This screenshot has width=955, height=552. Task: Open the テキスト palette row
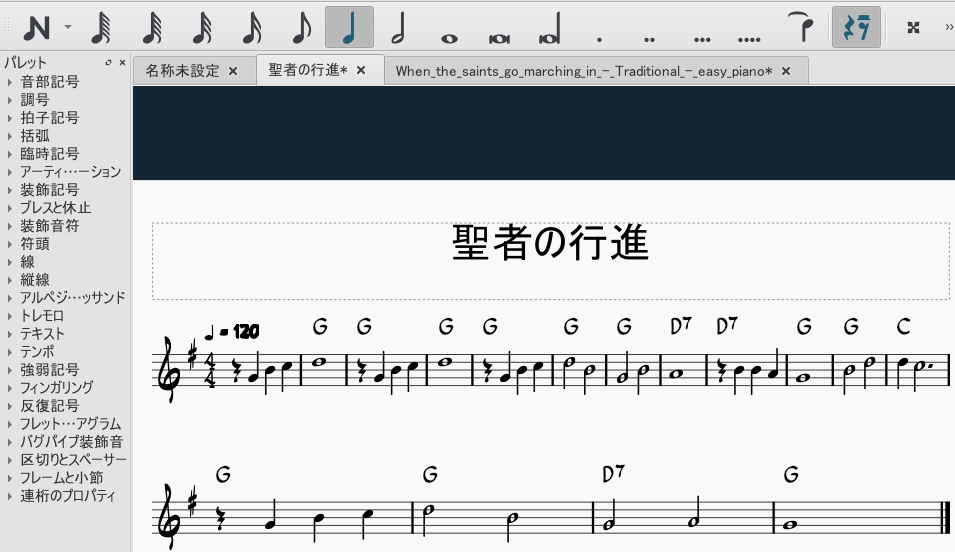tap(66, 333)
